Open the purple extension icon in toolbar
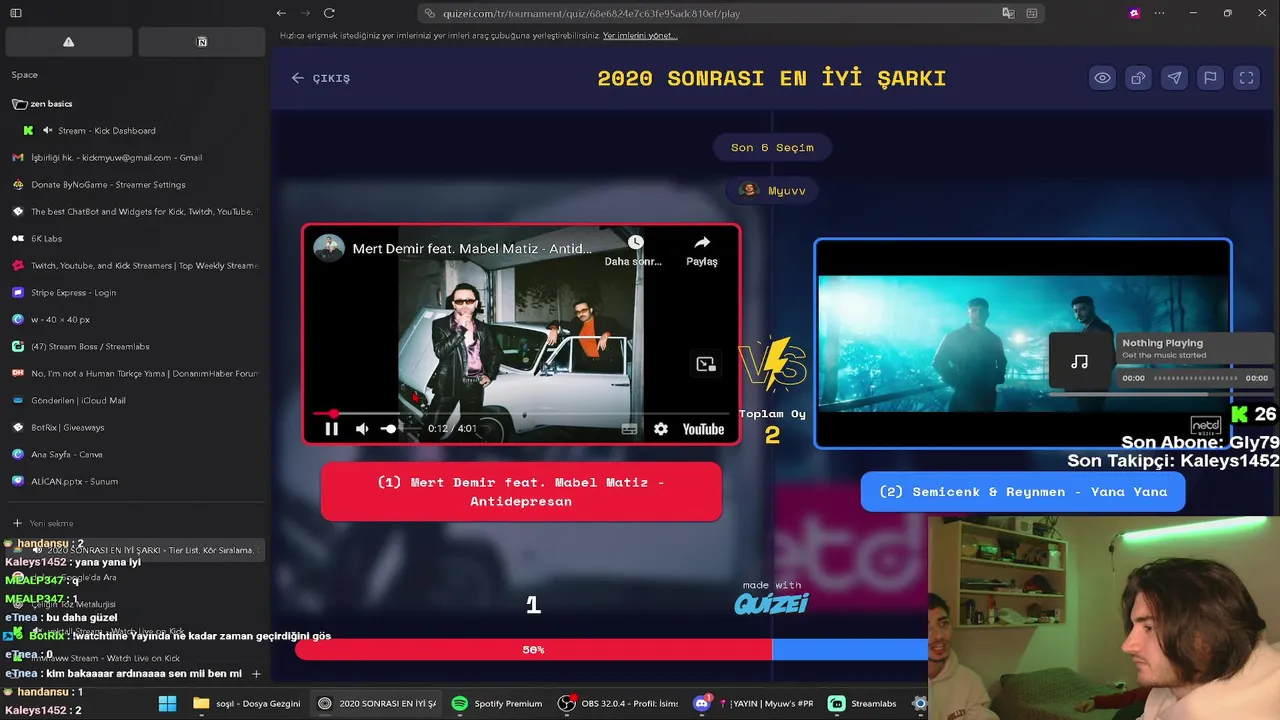1280x720 pixels. (x=1134, y=13)
